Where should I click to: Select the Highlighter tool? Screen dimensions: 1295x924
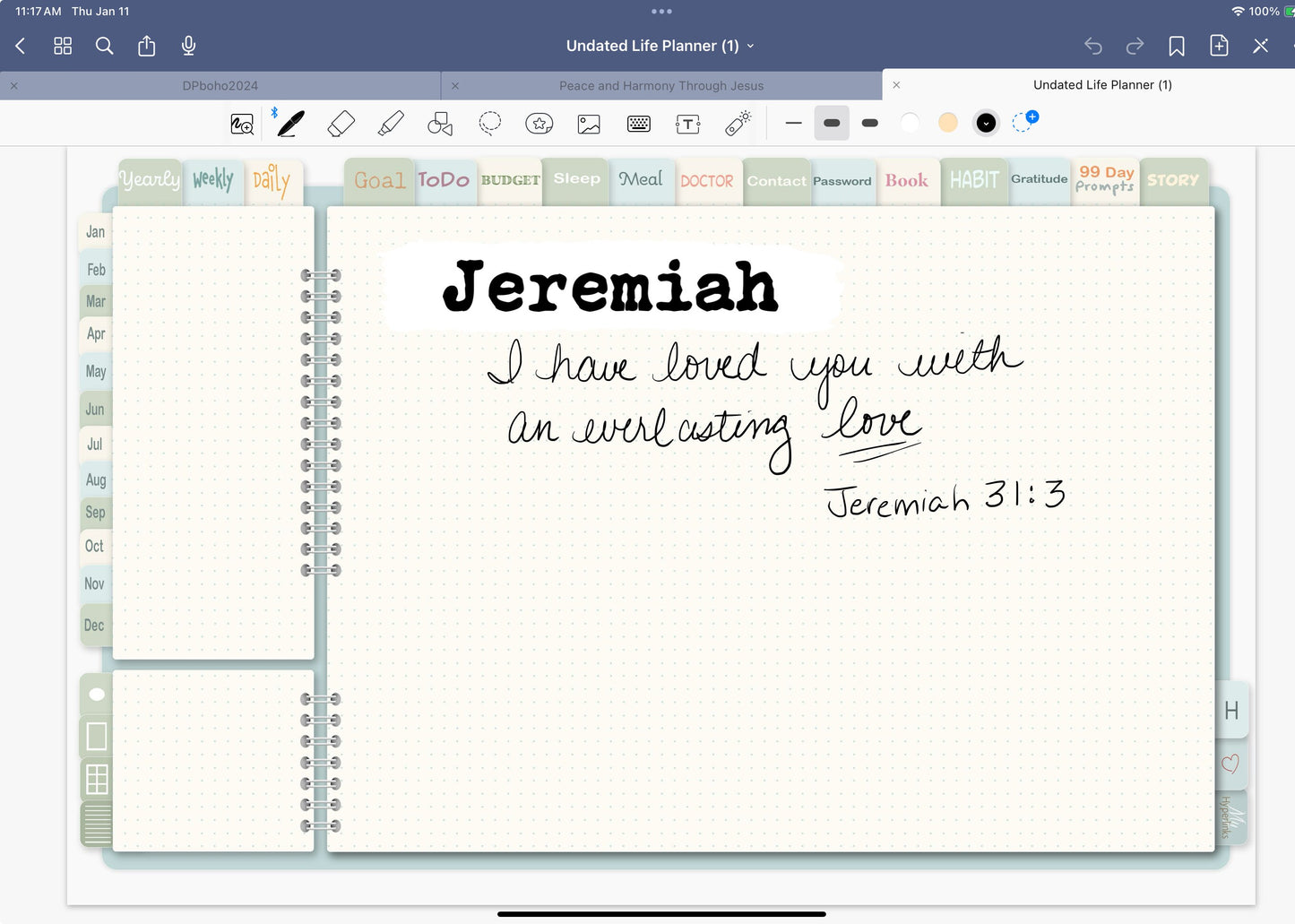coord(391,123)
